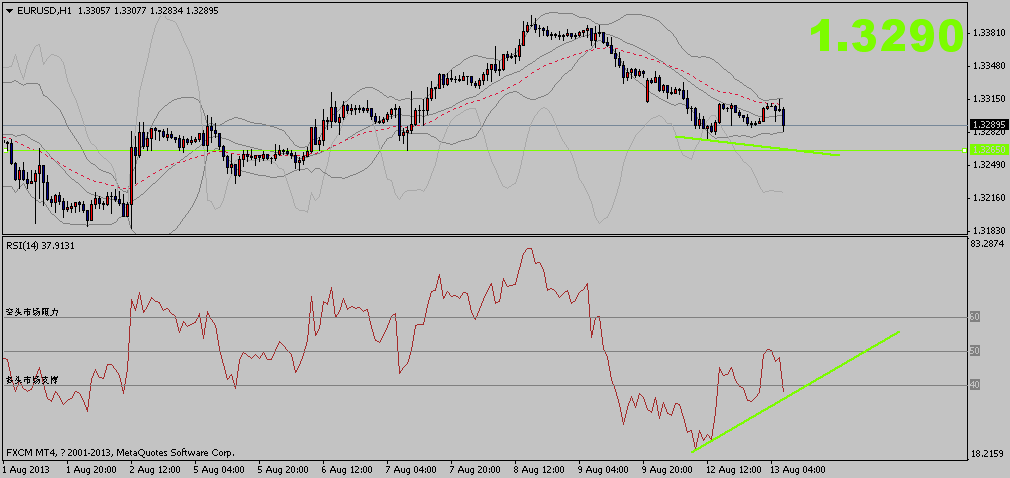Click the 空头市场阻力 level label
Screen dimensions: 1010x478
pyautogui.click(x=32, y=312)
